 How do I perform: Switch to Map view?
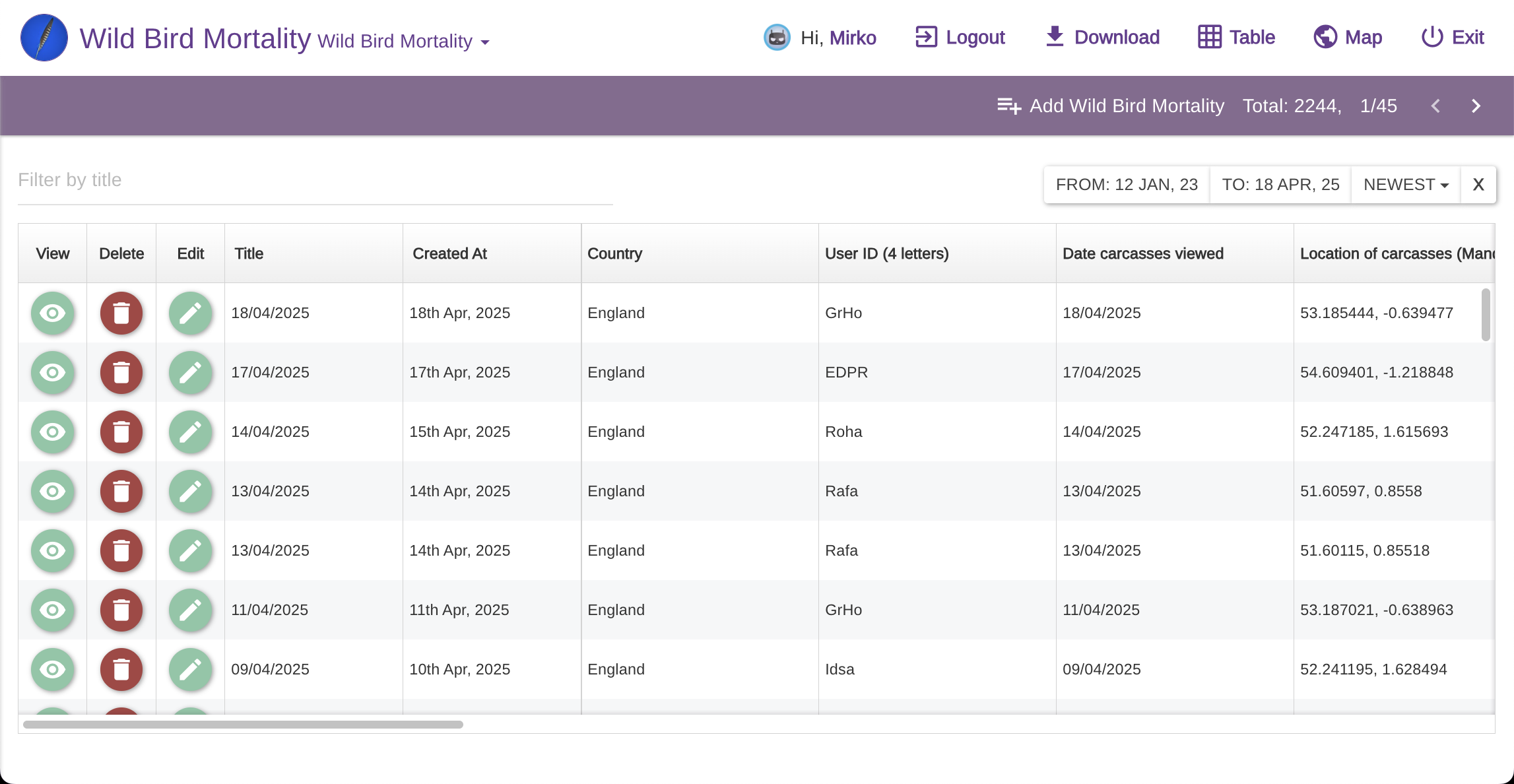tap(1348, 38)
